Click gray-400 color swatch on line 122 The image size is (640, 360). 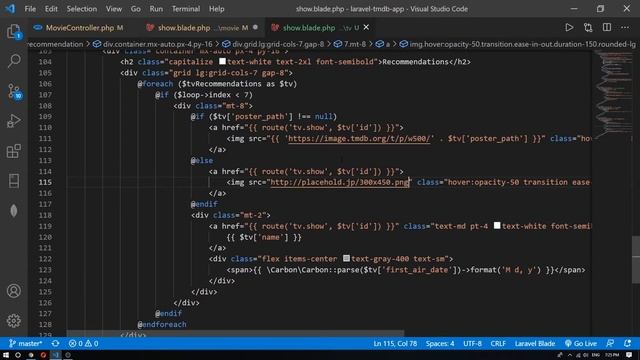[346, 258]
